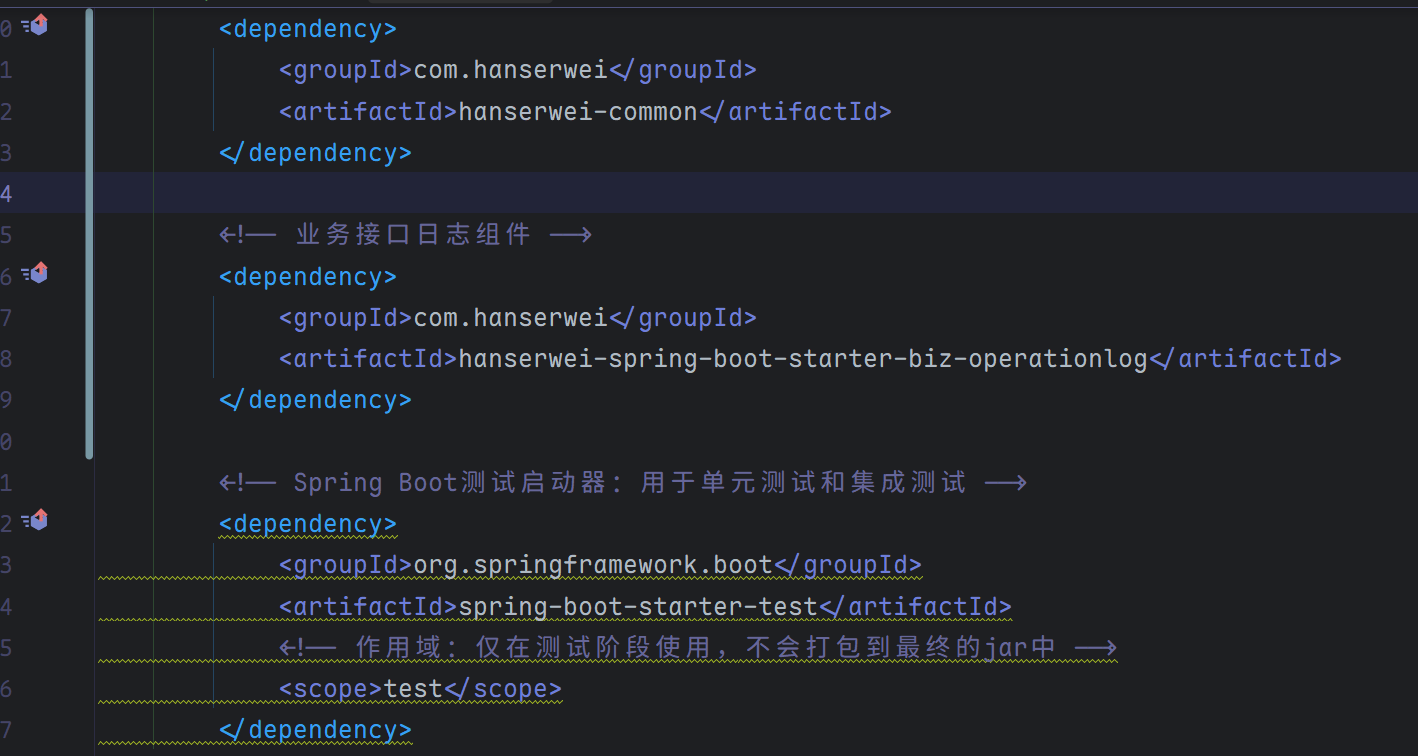The height and width of the screenshot is (756, 1418).
Task: Click the hanserwei-spring-boot-starter-biz-operationlog artifactId value
Action: pos(803,358)
